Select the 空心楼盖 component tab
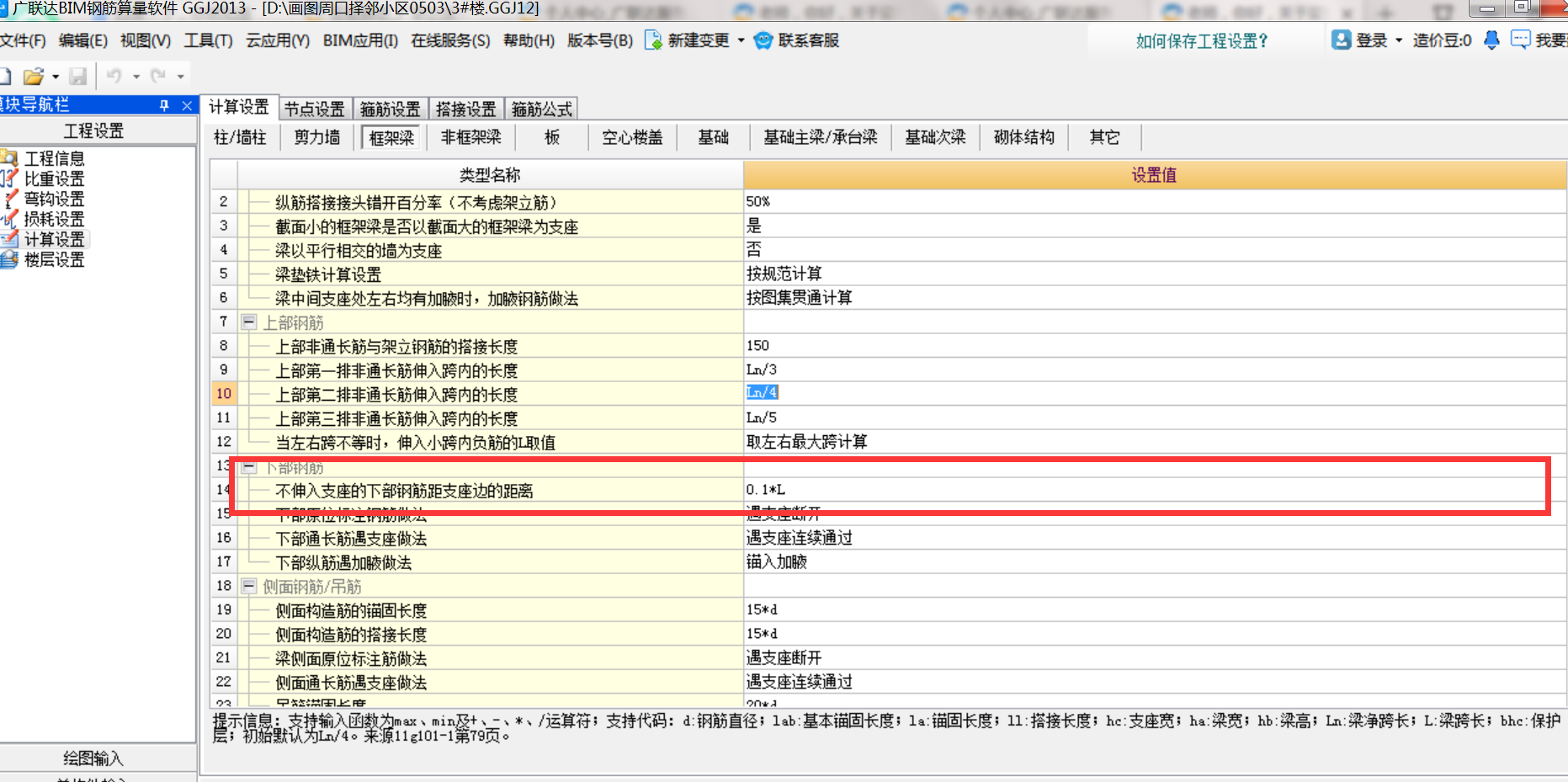This screenshot has height=782, width=1568. (x=632, y=137)
